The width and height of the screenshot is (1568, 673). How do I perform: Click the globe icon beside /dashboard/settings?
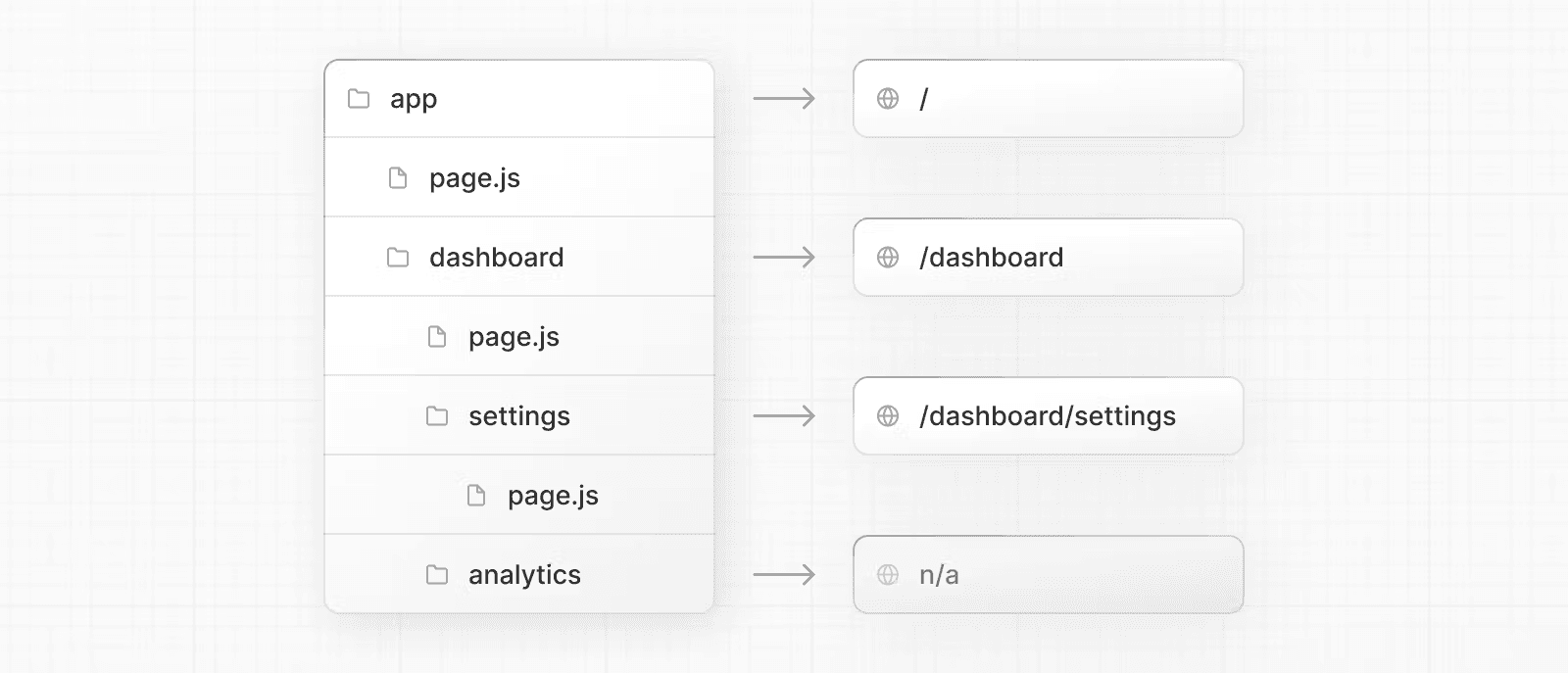pos(888,416)
